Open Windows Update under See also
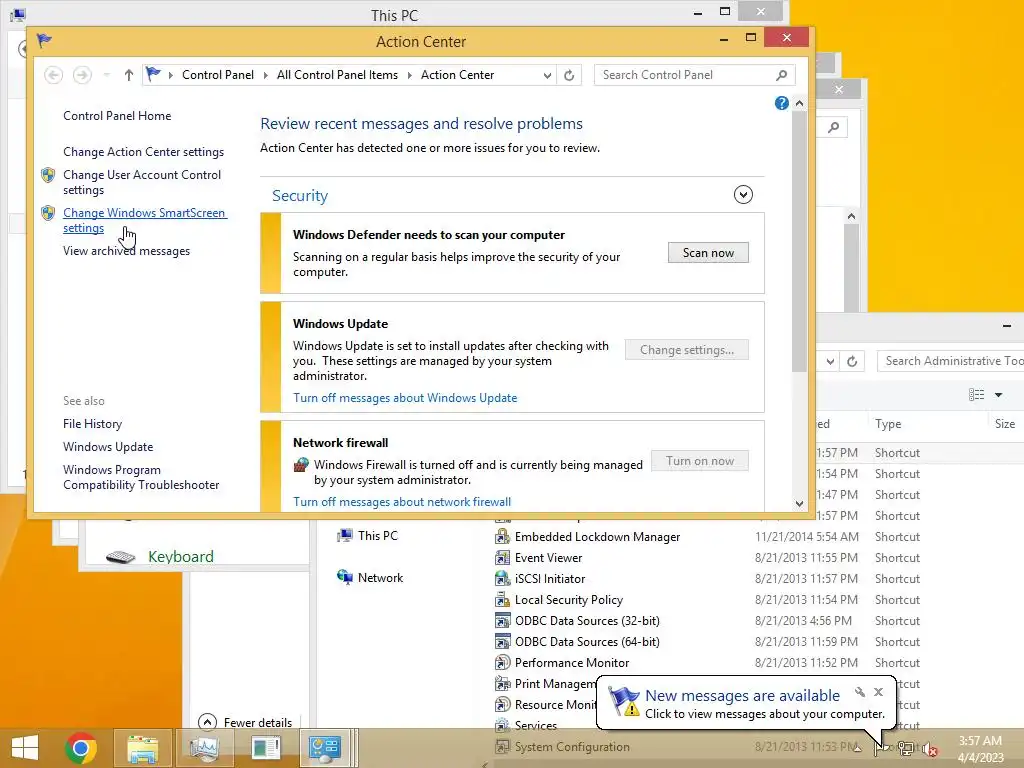Image resolution: width=1024 pixels, height=768 pixels. (x=108, y=447)
